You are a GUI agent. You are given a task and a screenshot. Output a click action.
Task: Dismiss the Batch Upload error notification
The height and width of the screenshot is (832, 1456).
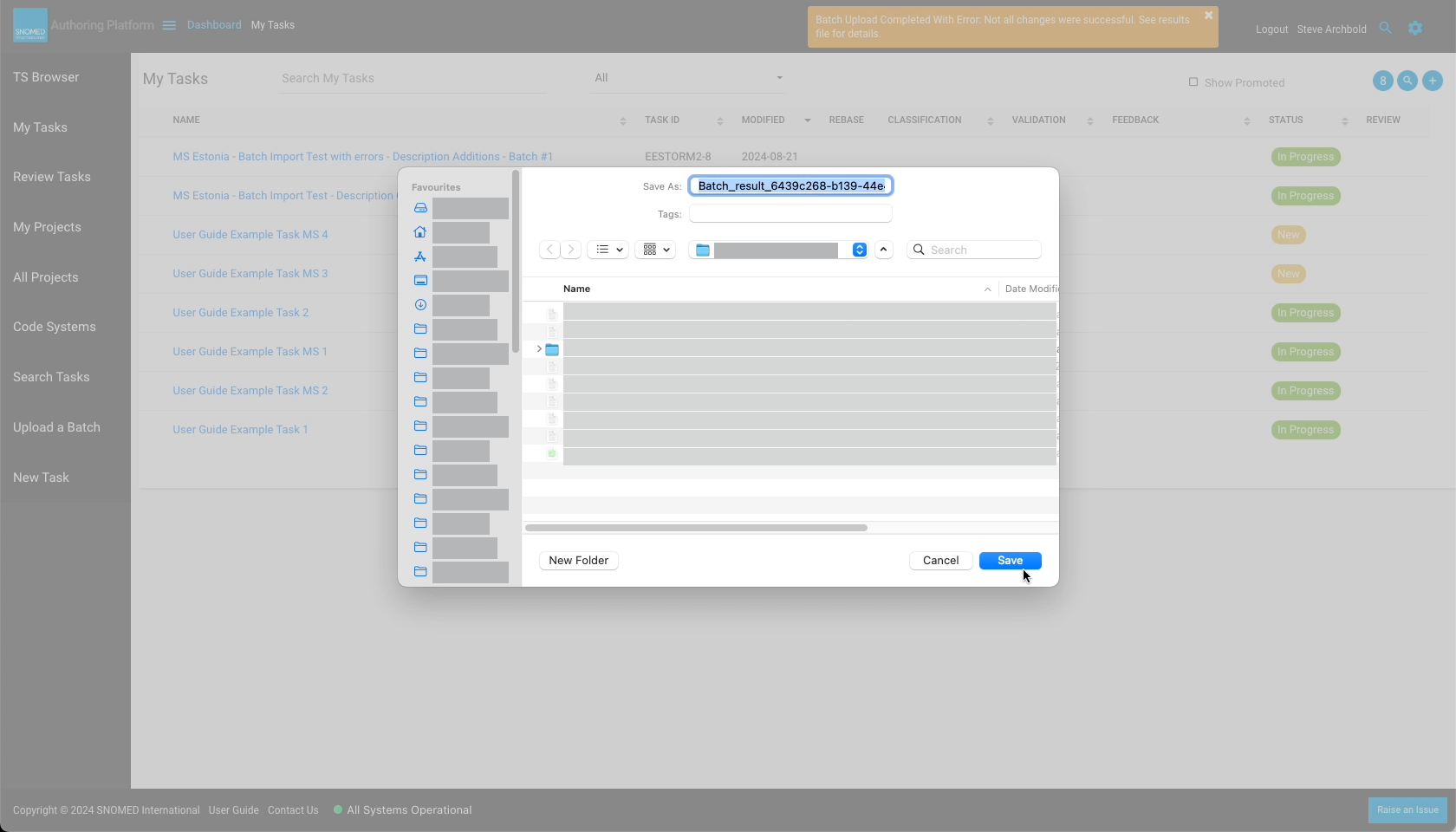tap(1208, 16)
